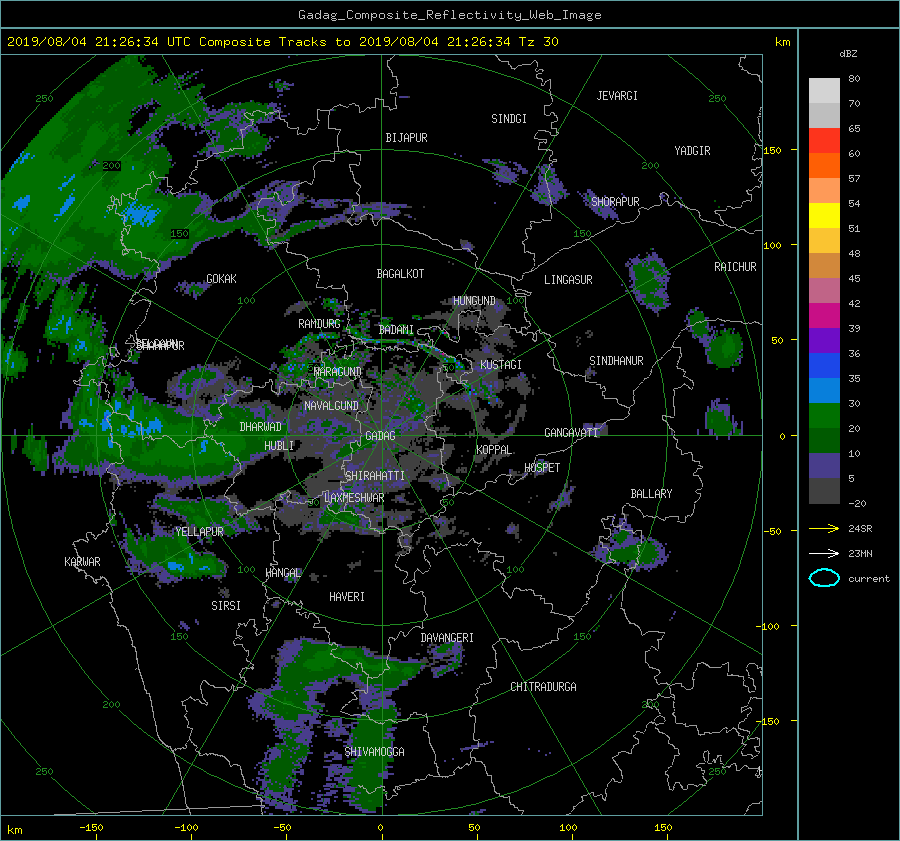The image size is (900, 841).
Task: Click the dBZ legend heading
Action: 848,54
